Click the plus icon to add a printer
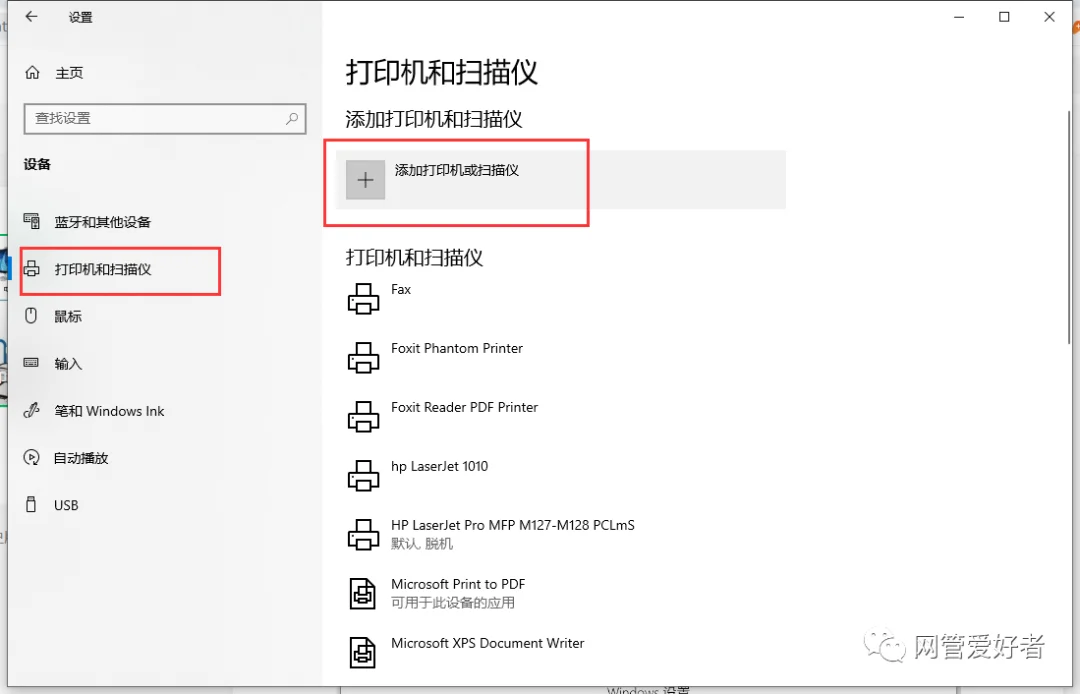The height and width of the screenshot is (694, 1080). click(365, 179)
